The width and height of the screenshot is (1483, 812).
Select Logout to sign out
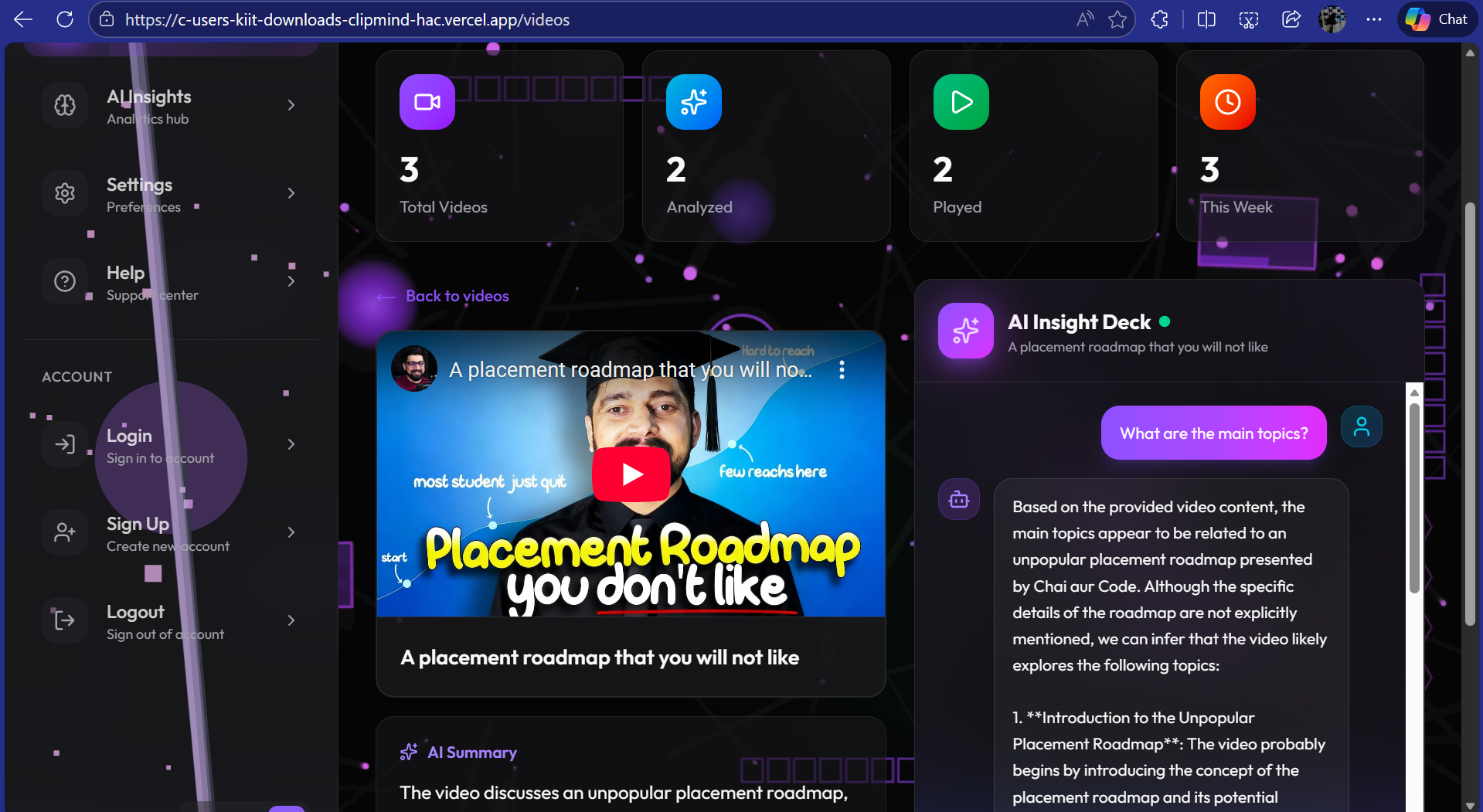[x=171, y=620]
